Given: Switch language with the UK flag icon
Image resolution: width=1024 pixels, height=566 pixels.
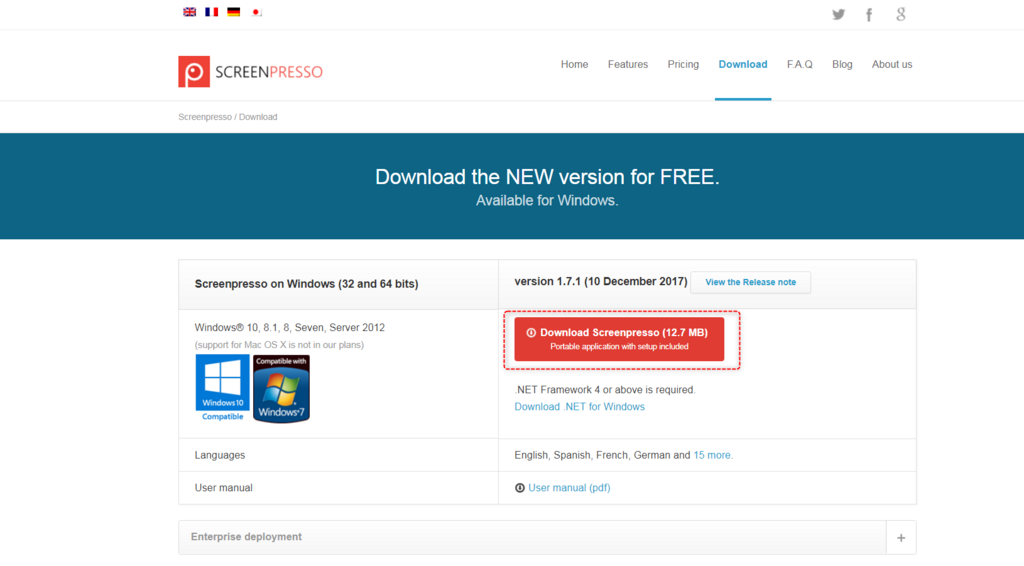Looking at the screenshot, I should (189, 12).
